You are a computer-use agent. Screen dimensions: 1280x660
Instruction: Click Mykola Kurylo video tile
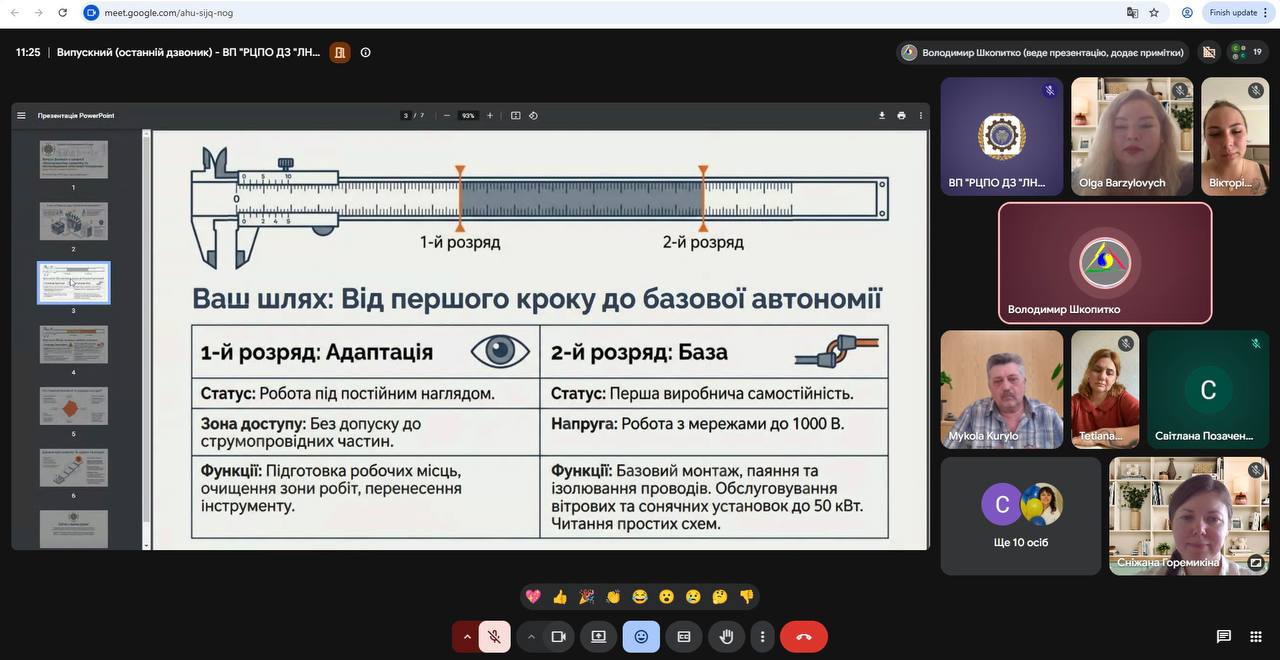1002,389
